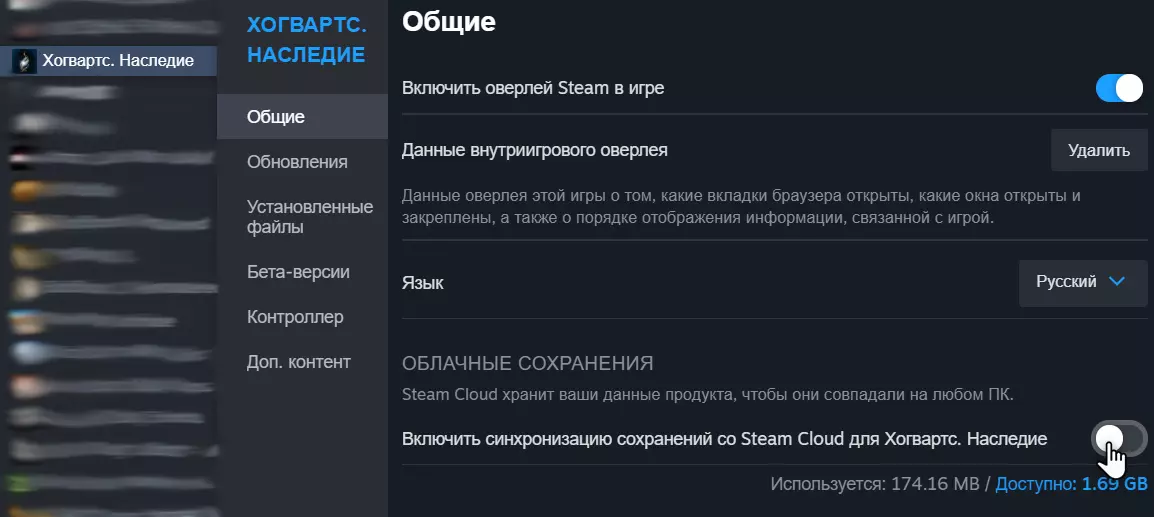
Task: Click the Доступно: 1.69 GB link
Action: coord(1071,484)
